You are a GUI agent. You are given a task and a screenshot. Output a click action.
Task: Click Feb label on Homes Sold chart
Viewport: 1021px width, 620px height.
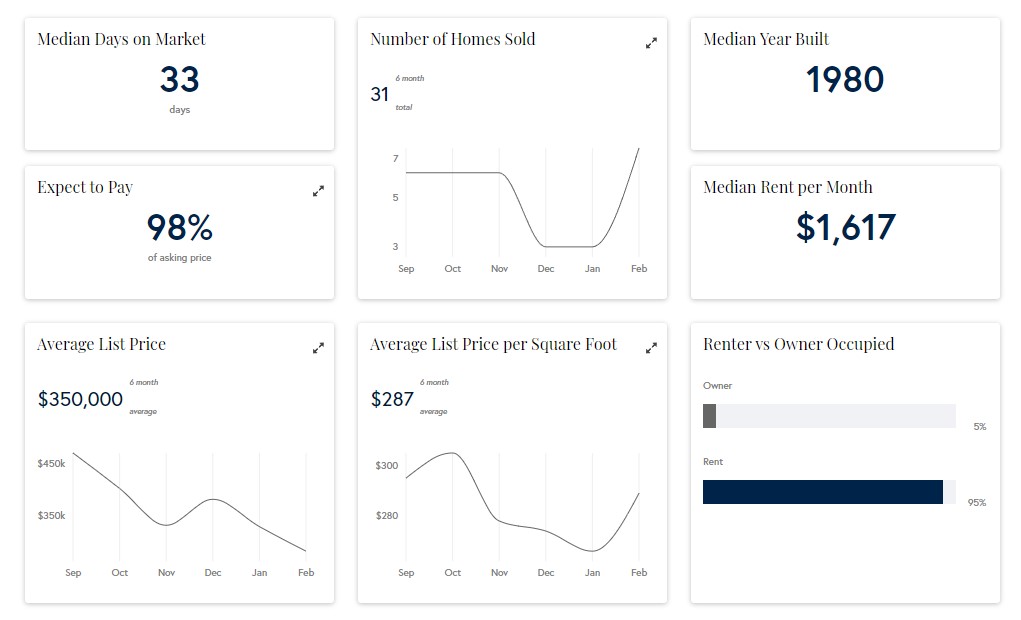(x=639, y=269)
